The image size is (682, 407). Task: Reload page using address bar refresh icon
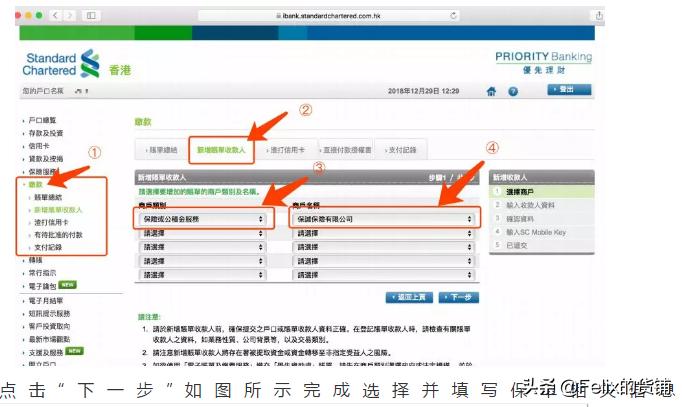454,16
